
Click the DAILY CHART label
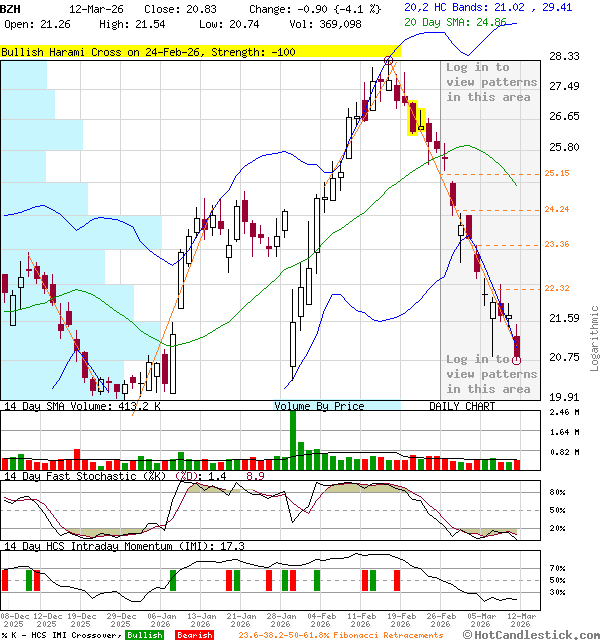[462, 406]
